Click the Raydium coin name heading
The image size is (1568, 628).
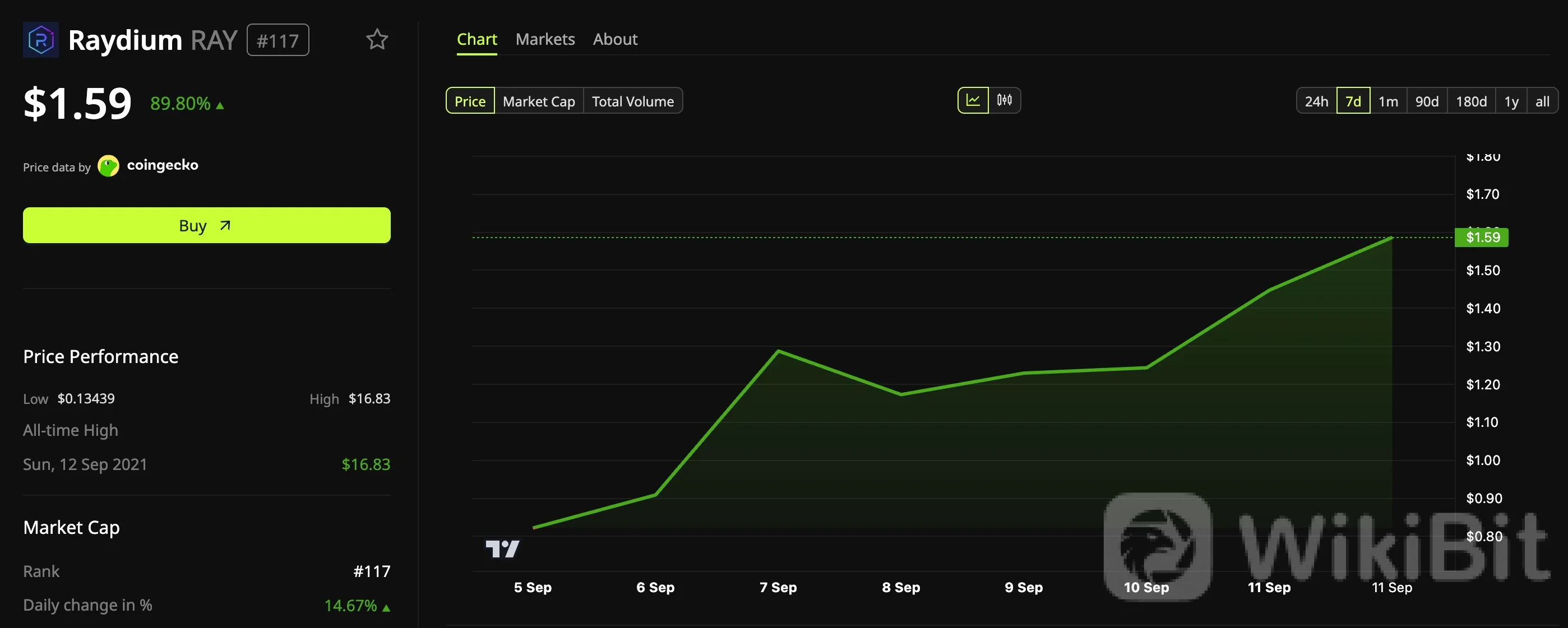[x=125, y=40]
